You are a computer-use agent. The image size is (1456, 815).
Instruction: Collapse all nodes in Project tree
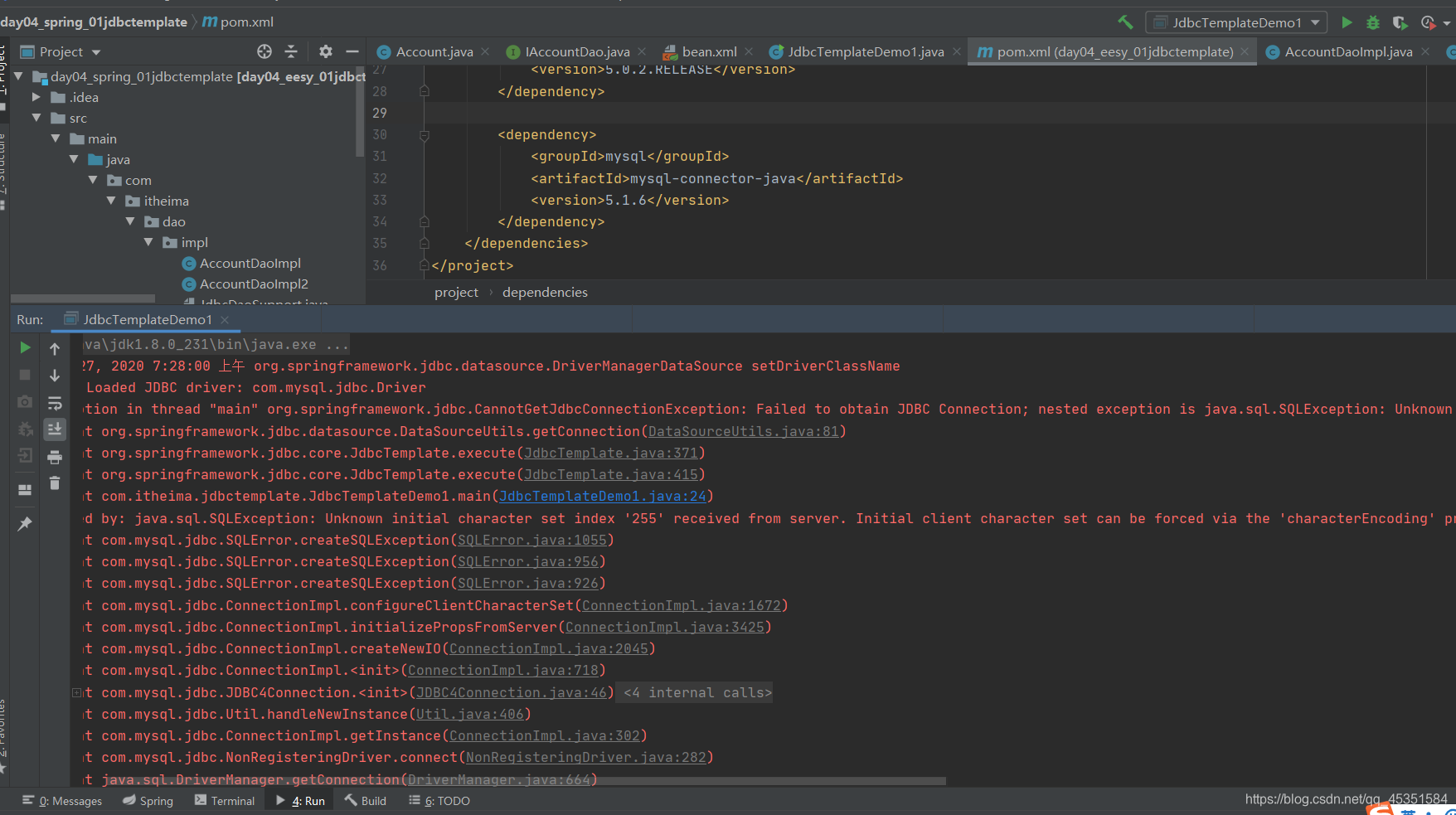[292, 51]
